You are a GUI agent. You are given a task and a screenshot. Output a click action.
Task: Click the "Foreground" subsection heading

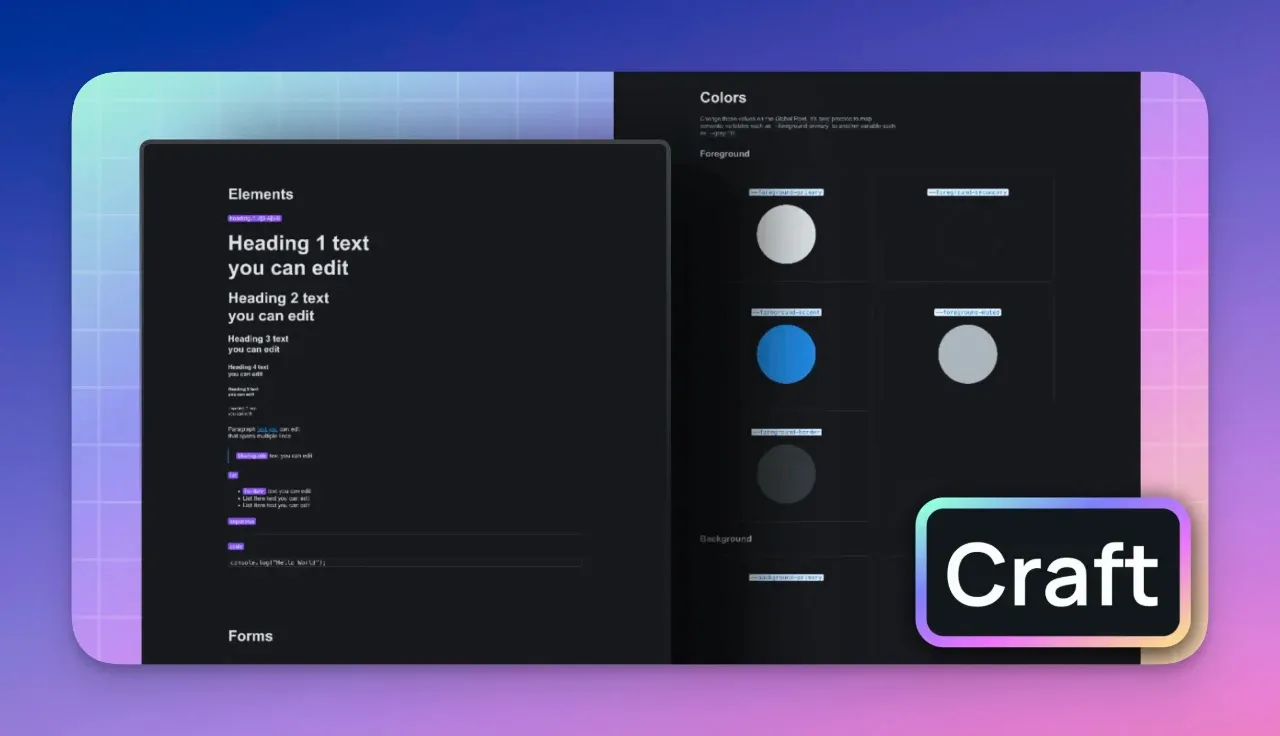point(725,154)
